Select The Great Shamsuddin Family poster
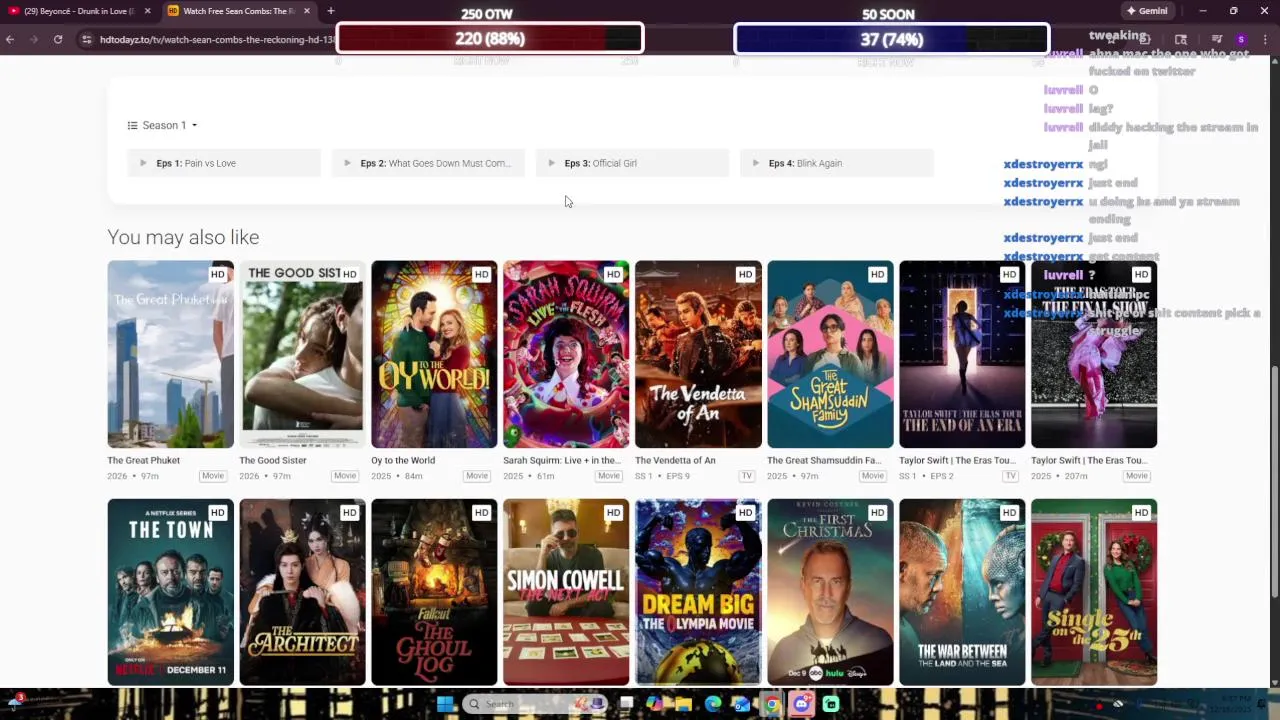1280x720 pixels. pos(830,354)
